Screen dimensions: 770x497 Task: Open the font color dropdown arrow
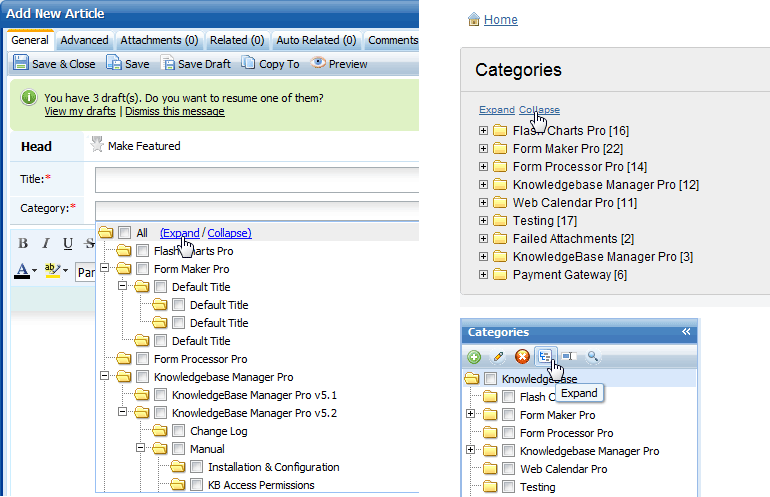(x=34, y=271)
